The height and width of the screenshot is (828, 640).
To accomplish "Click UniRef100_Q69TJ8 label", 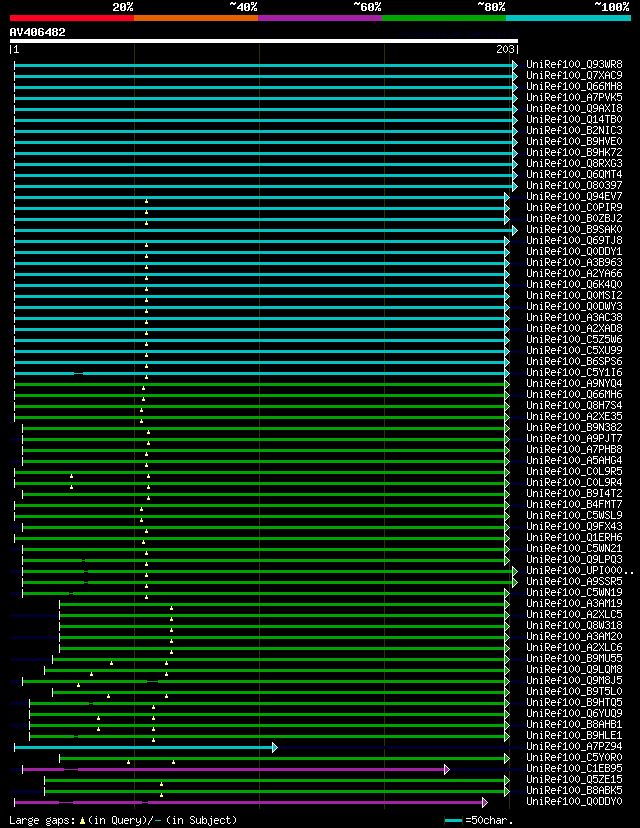I will coord(574,241).
